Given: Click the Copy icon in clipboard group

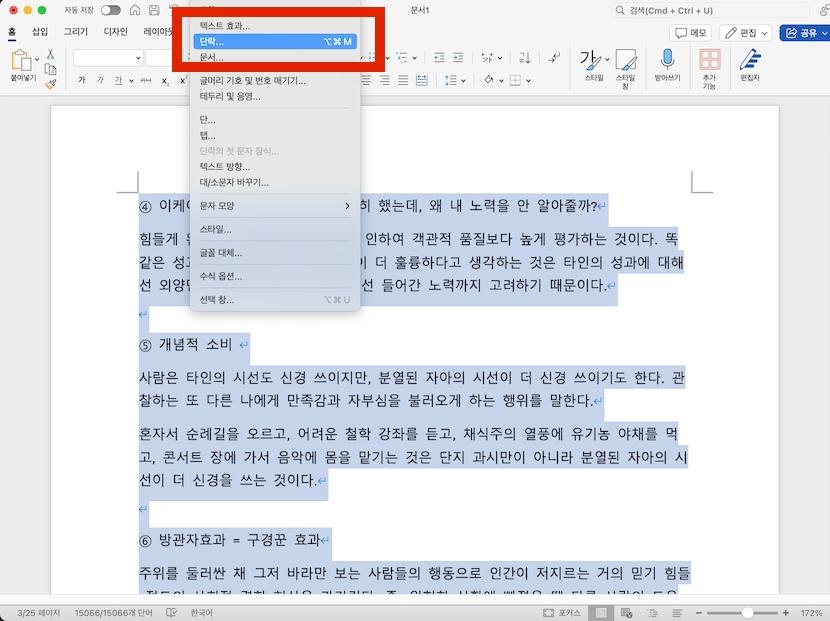Looking at the screenshot, I should click(50, 69).
